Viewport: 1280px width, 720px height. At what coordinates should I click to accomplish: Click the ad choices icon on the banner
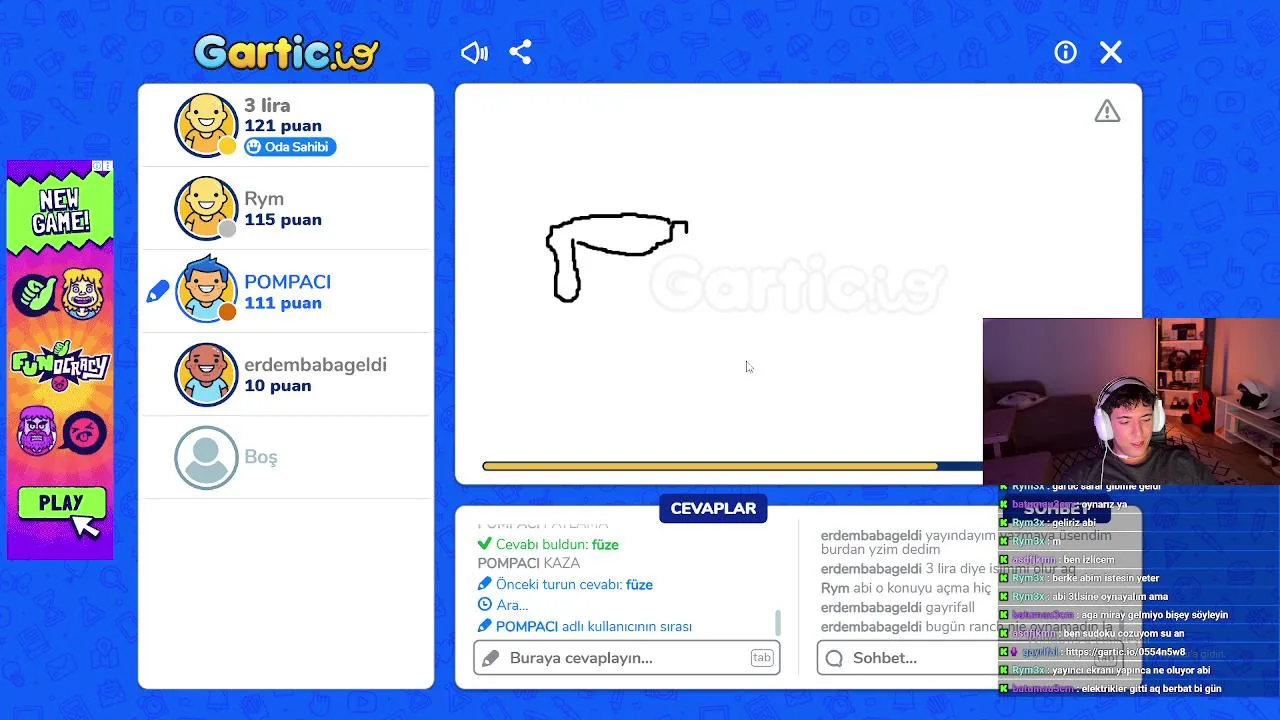103,166
